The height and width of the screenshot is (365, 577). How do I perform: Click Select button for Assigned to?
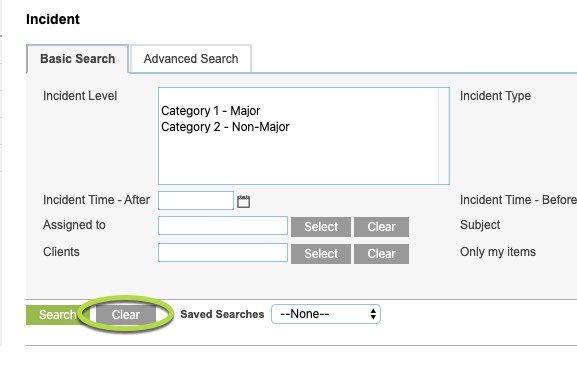321,227
